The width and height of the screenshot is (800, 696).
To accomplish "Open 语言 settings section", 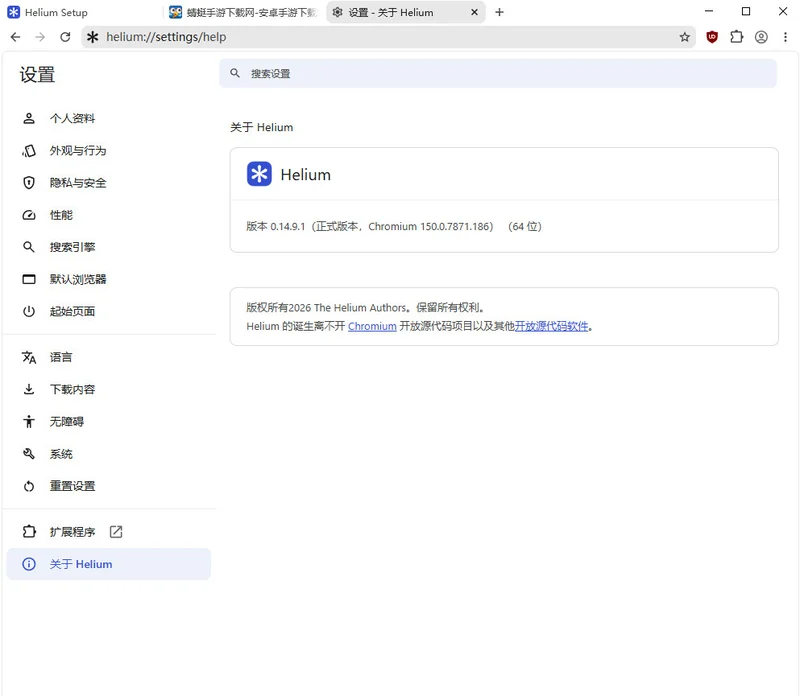I will 109,357.
